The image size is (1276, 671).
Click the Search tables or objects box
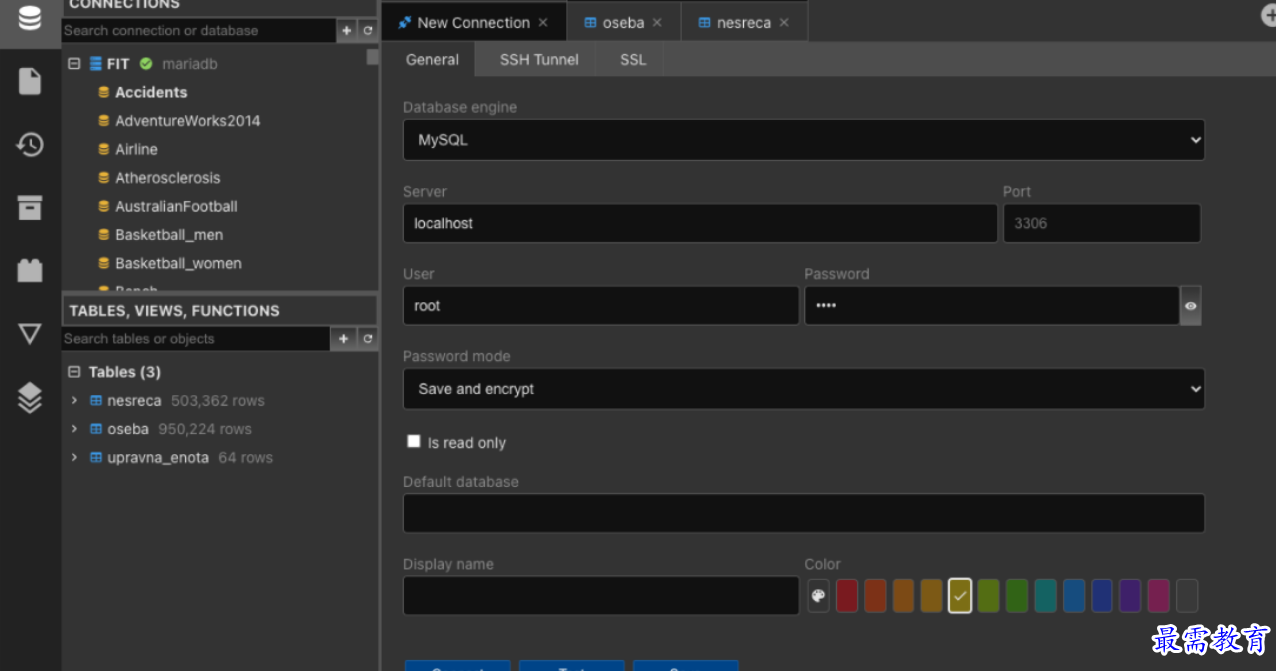pos(196,339)
